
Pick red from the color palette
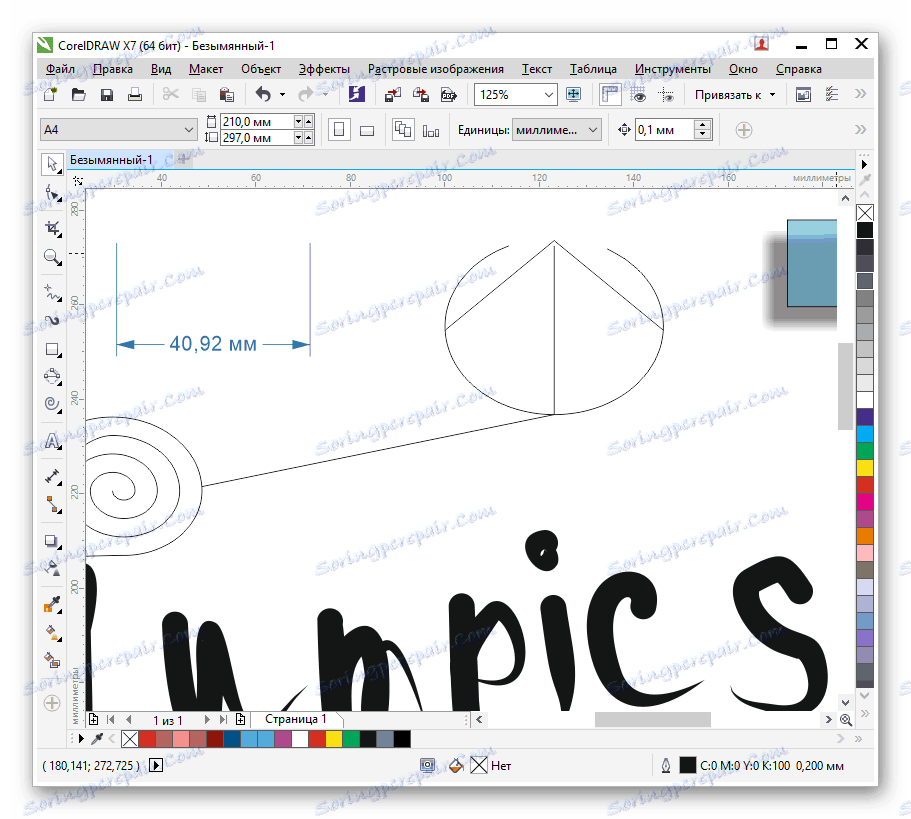[145, 739]
